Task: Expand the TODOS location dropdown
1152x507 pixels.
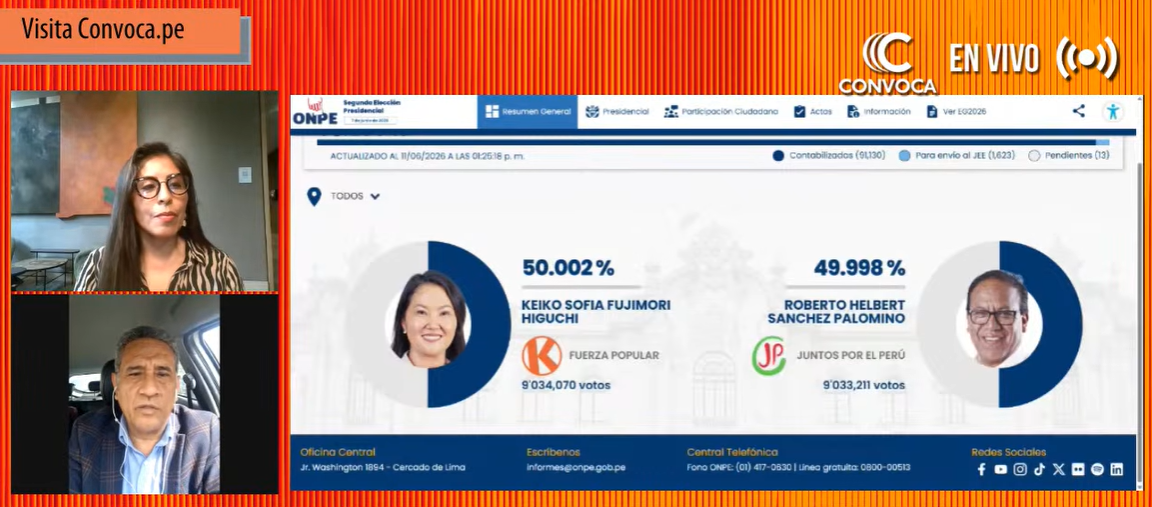Action: 355,196
